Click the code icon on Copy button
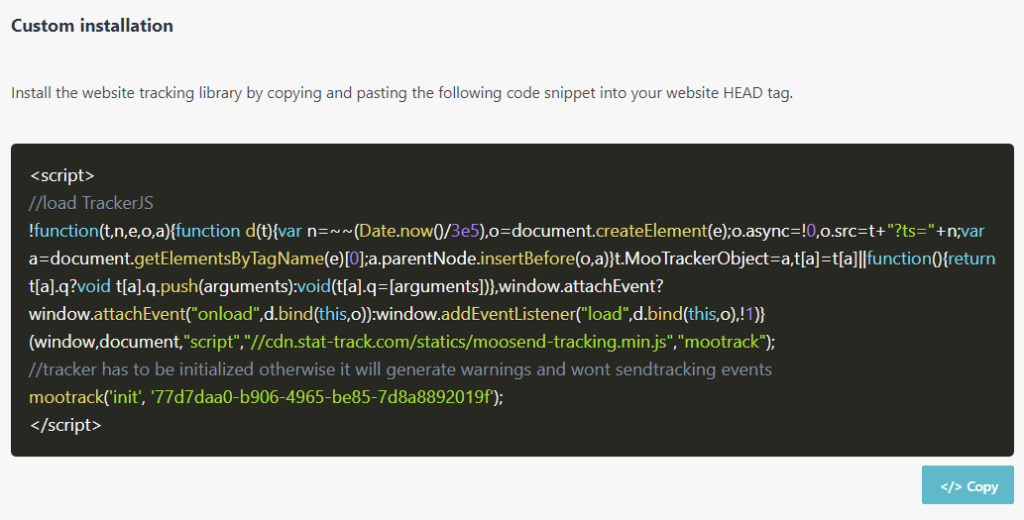 (951, 487)
